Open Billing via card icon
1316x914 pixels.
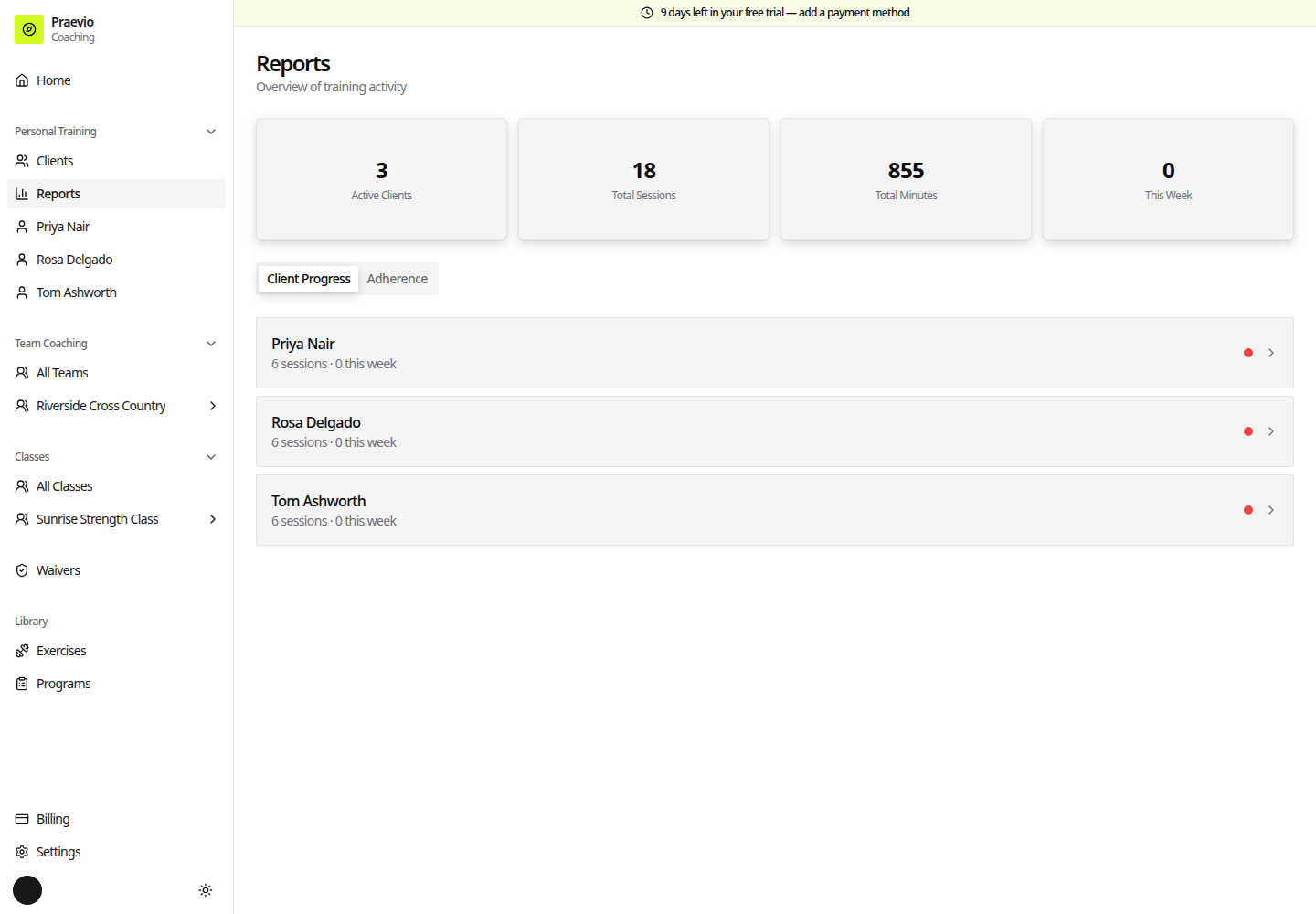coord(22,819)
